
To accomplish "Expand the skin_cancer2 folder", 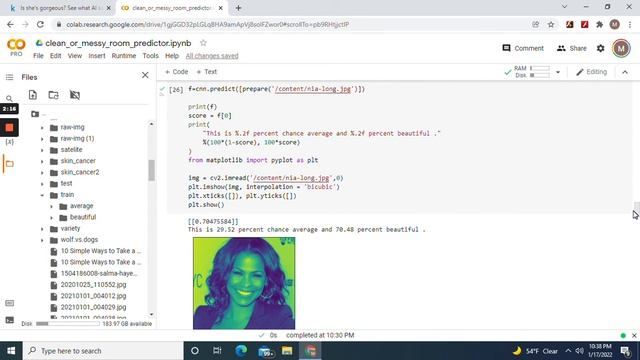I will tap(42, 173).
